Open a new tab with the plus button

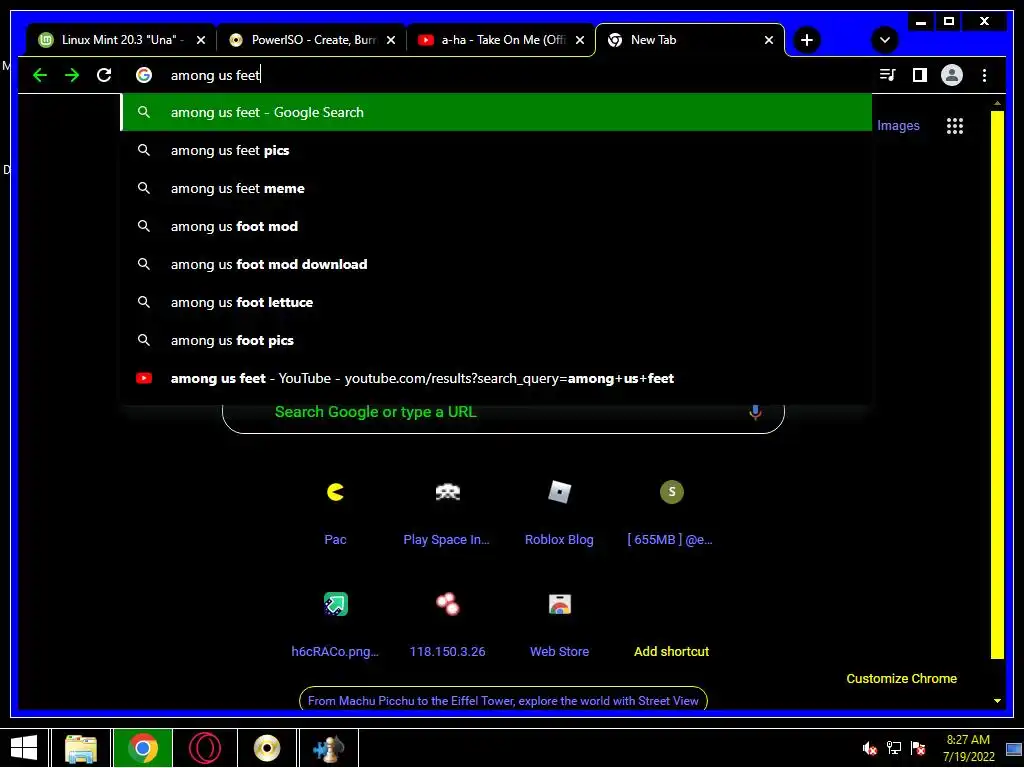pyautogui.click(x=807, y=40)
